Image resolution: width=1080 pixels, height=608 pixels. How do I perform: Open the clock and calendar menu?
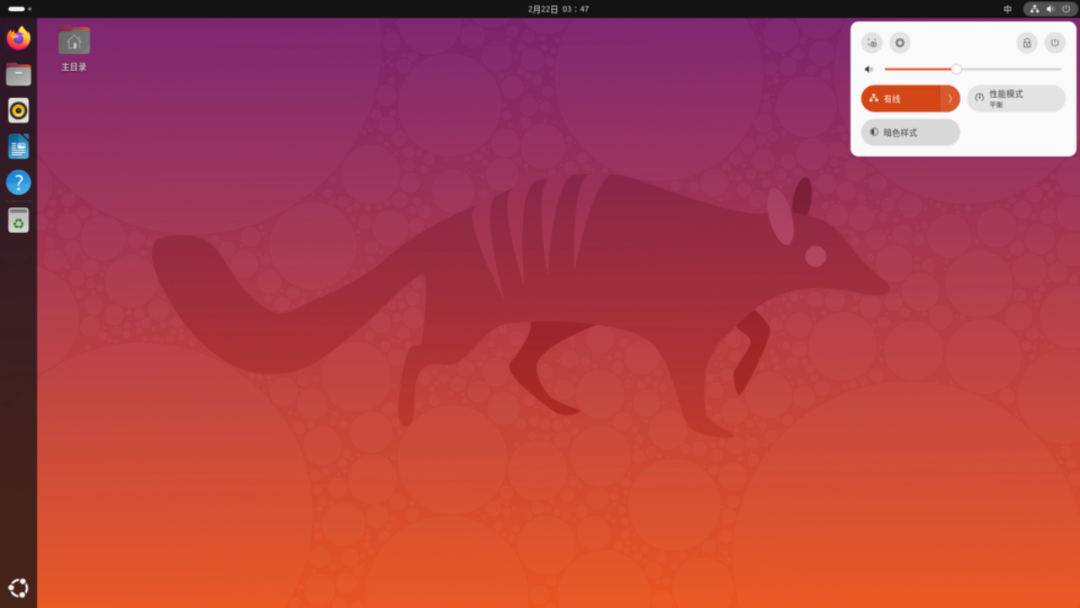pos(558,9)
